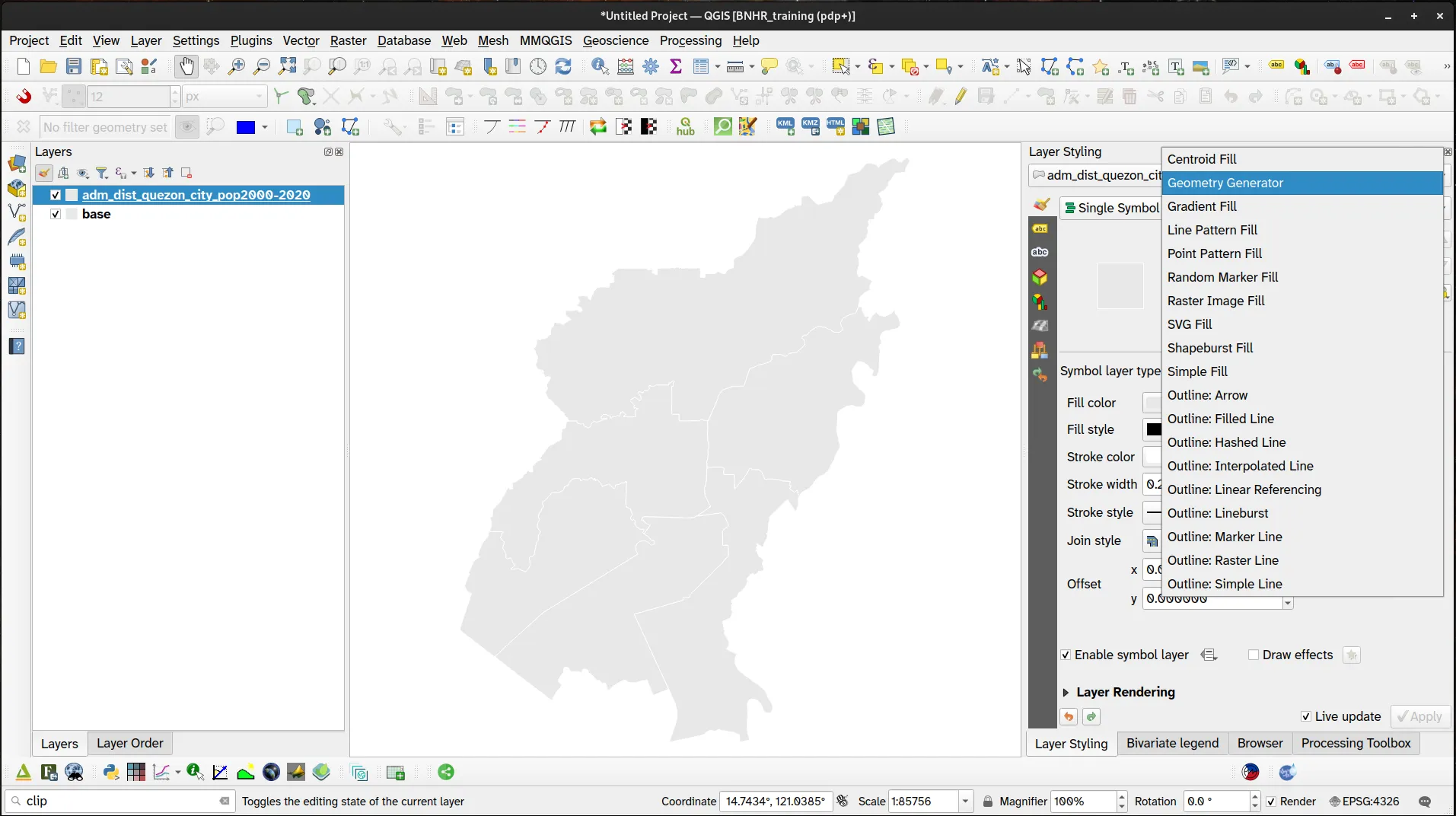The width and height of the screenshot is (1456, 816).
Task: Click the Refresh map icon
Action: [563, 67]
